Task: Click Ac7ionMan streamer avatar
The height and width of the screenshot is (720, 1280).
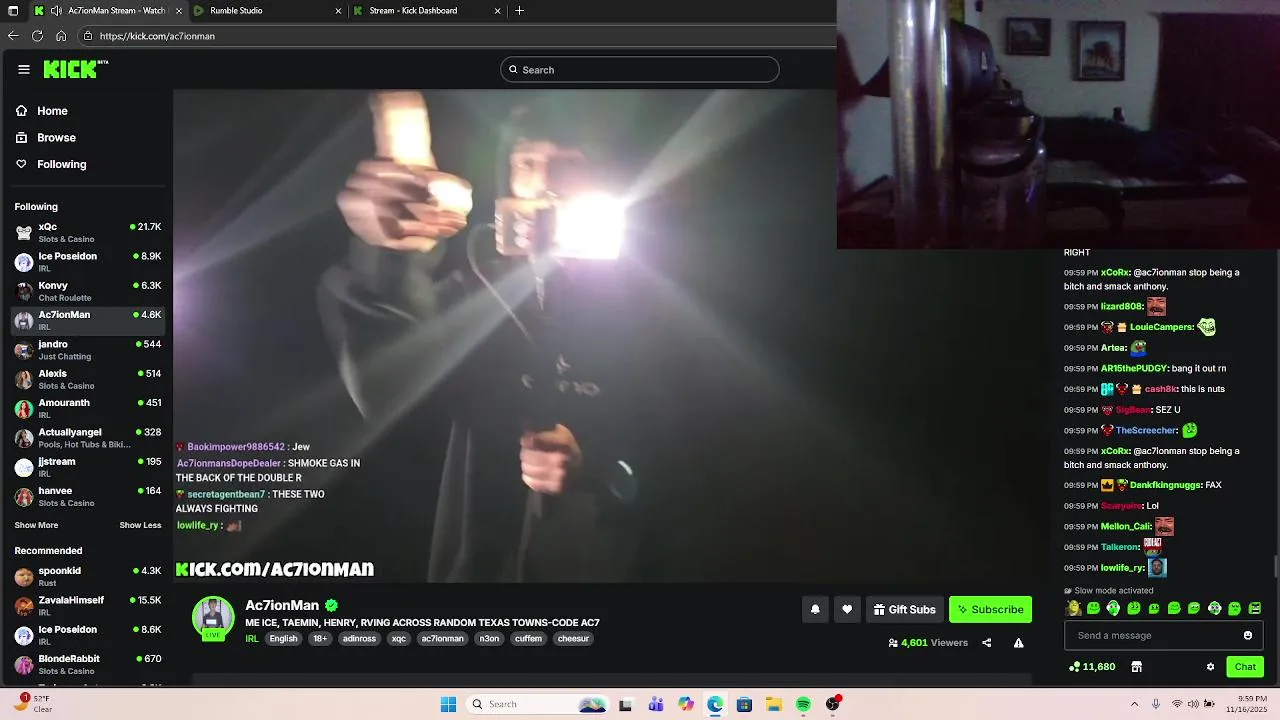Action: tap(213, 618)
